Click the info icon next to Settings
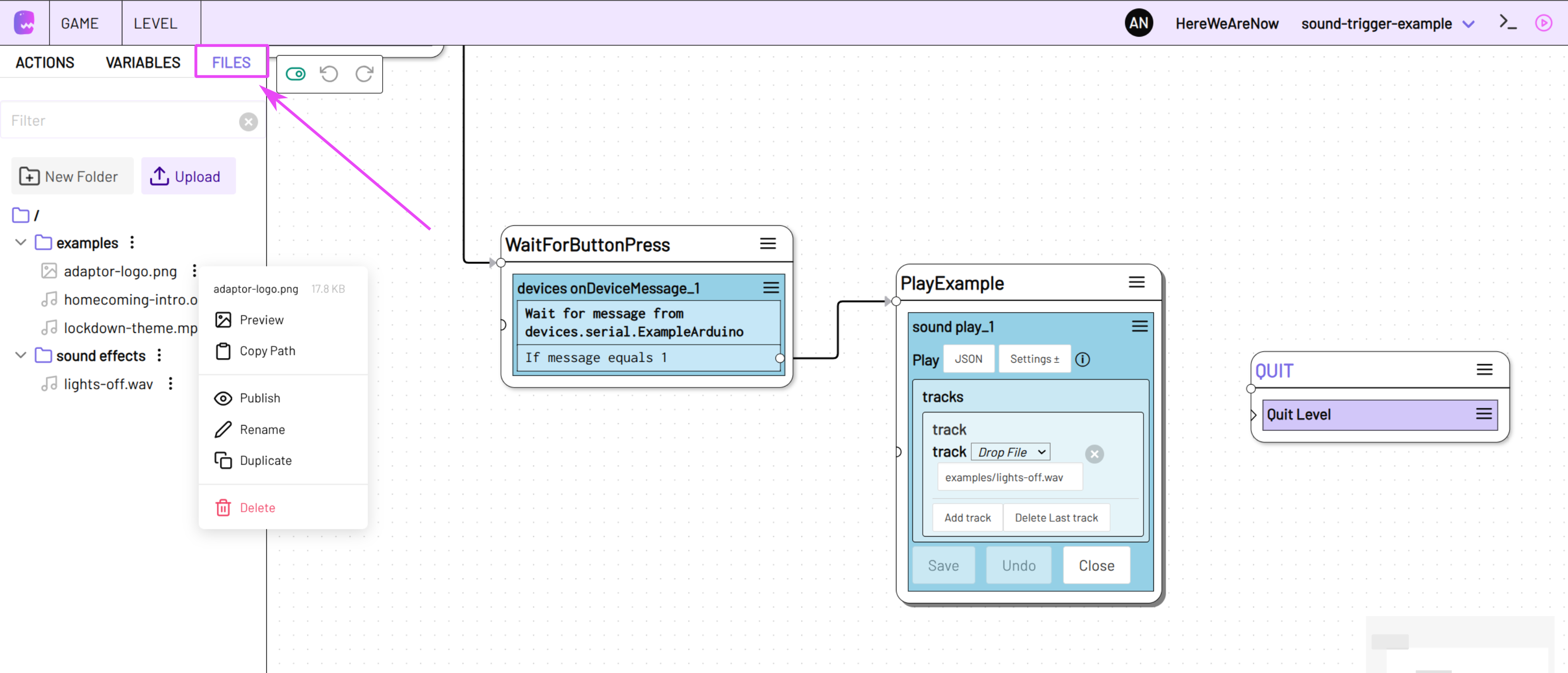Screen dimensions: 1568x673 [x=1082, y=360]
